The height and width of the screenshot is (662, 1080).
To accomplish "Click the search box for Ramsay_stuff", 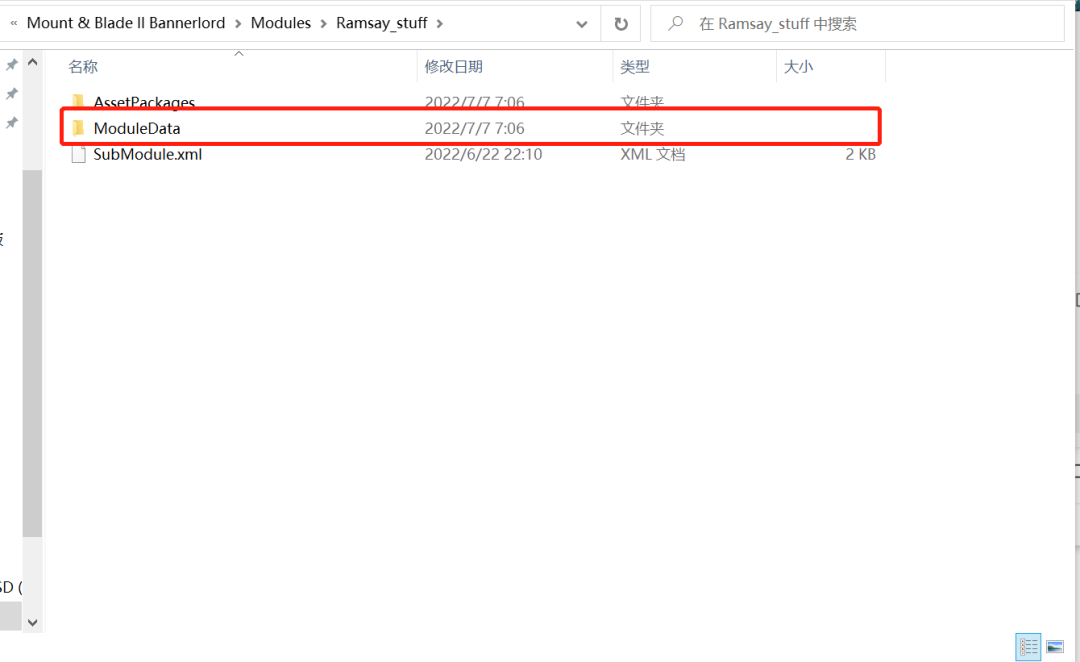I will [x=858, y=23].
